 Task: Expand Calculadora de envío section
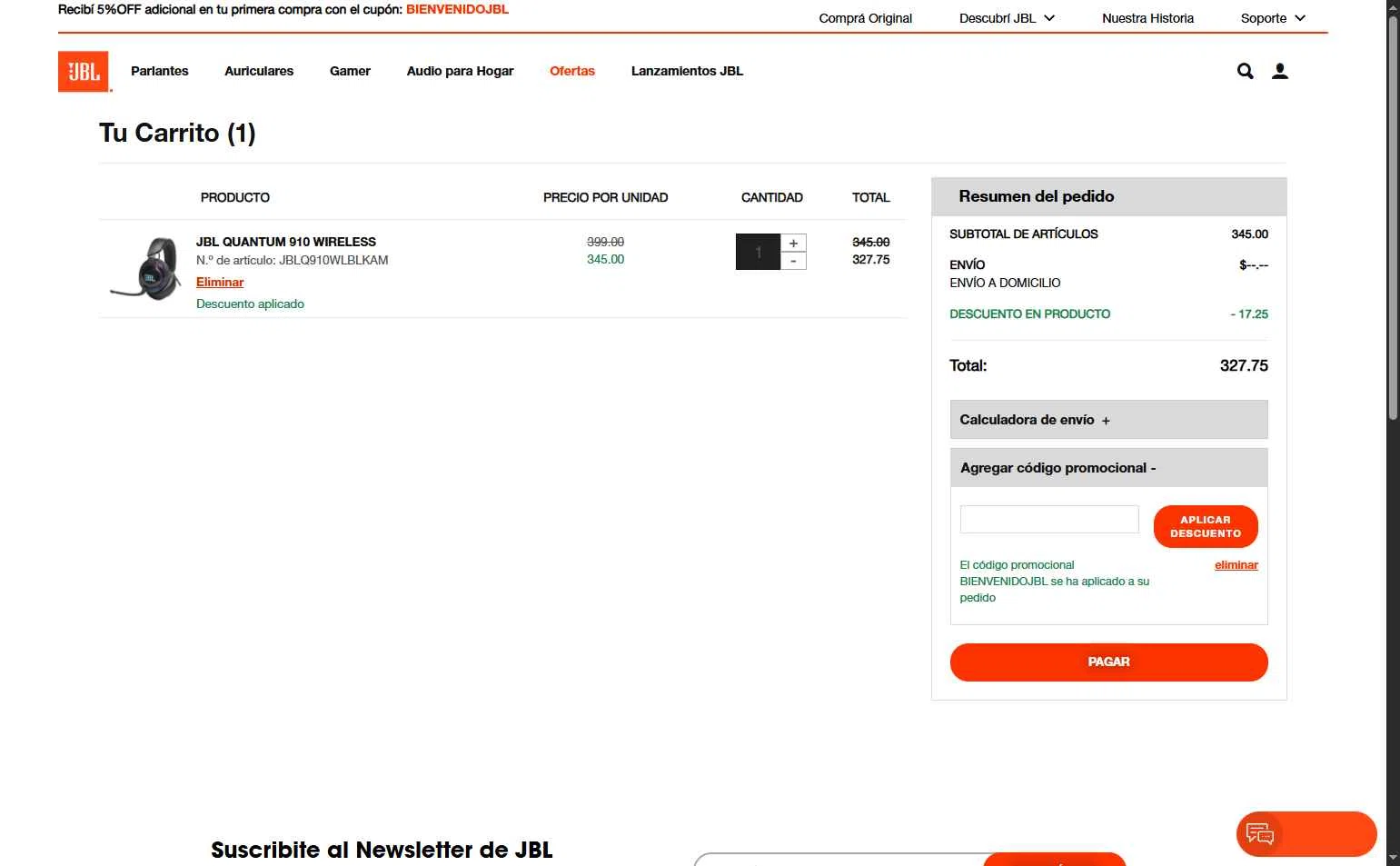tap(1108, 420)
